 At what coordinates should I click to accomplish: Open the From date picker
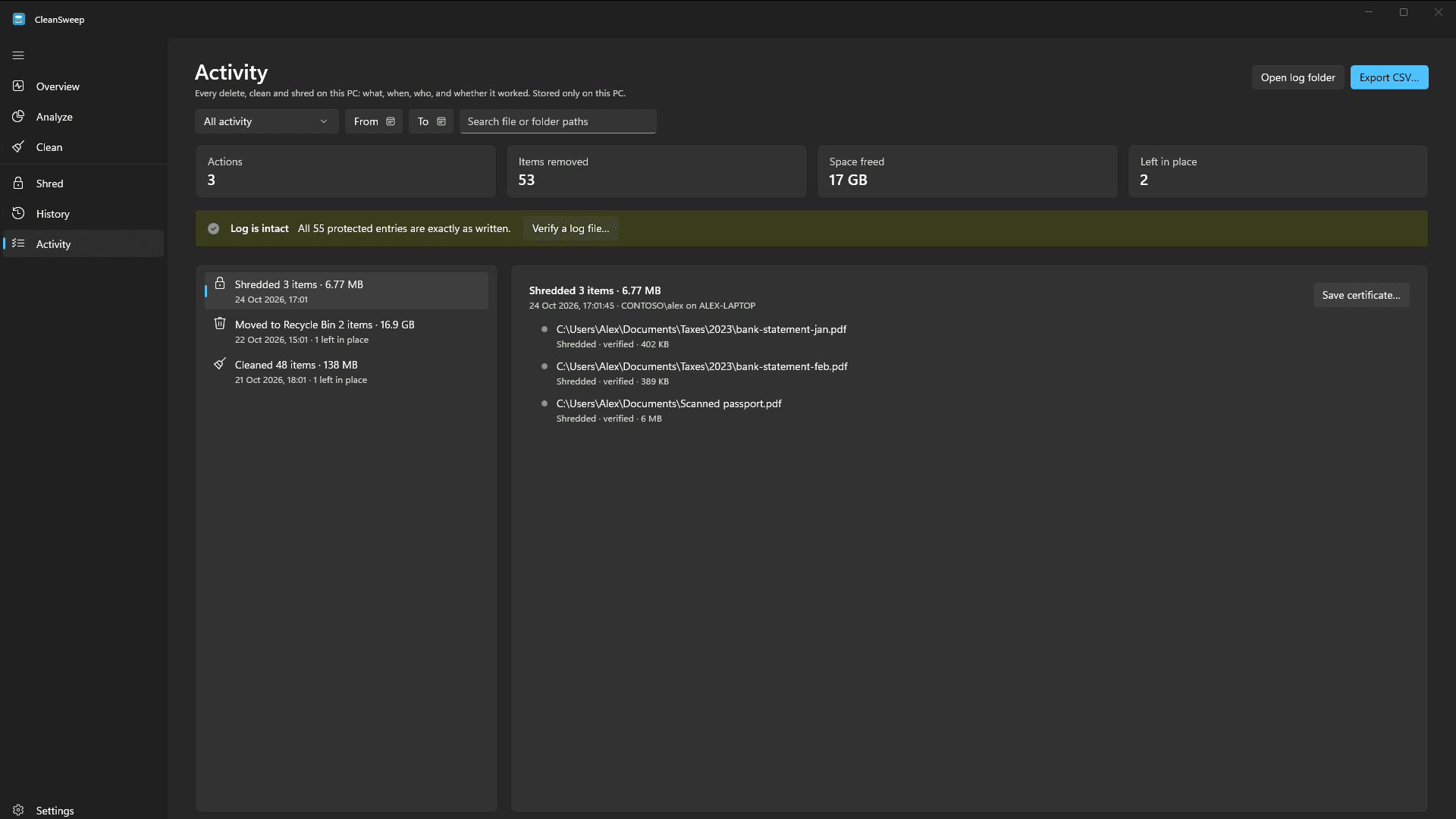[x=374, y=121]
